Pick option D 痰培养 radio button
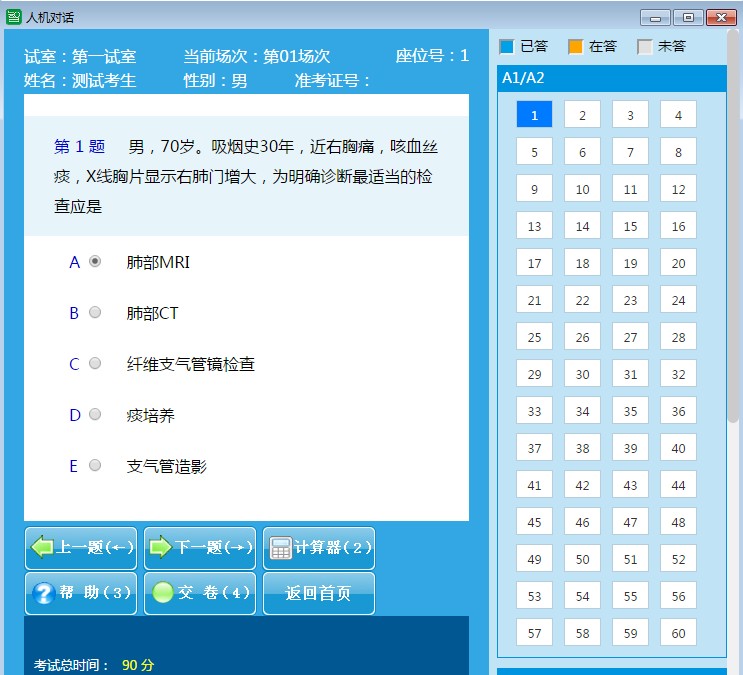 (x=95, y=415)
